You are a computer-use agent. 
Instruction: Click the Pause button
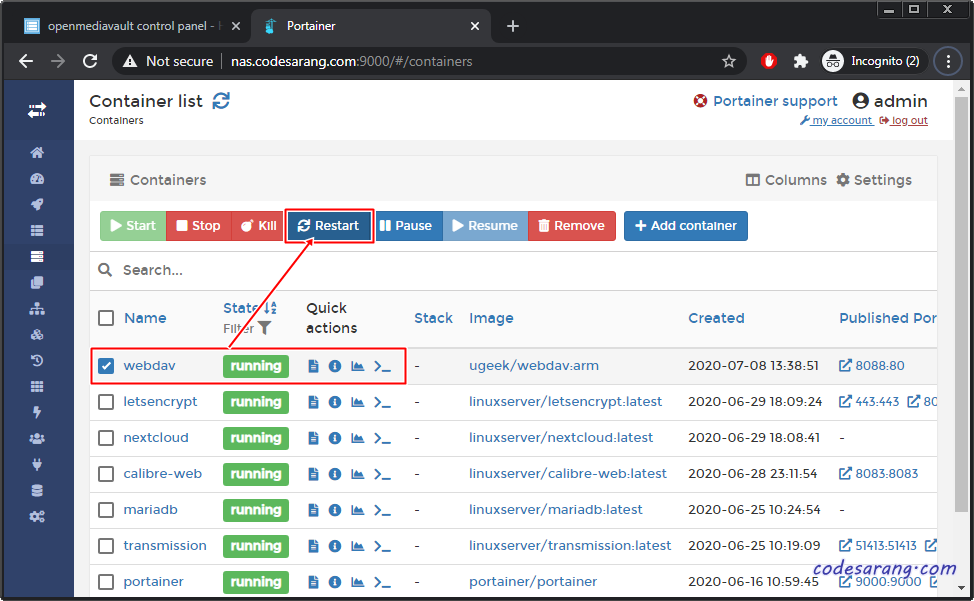[x=407, y=226]
